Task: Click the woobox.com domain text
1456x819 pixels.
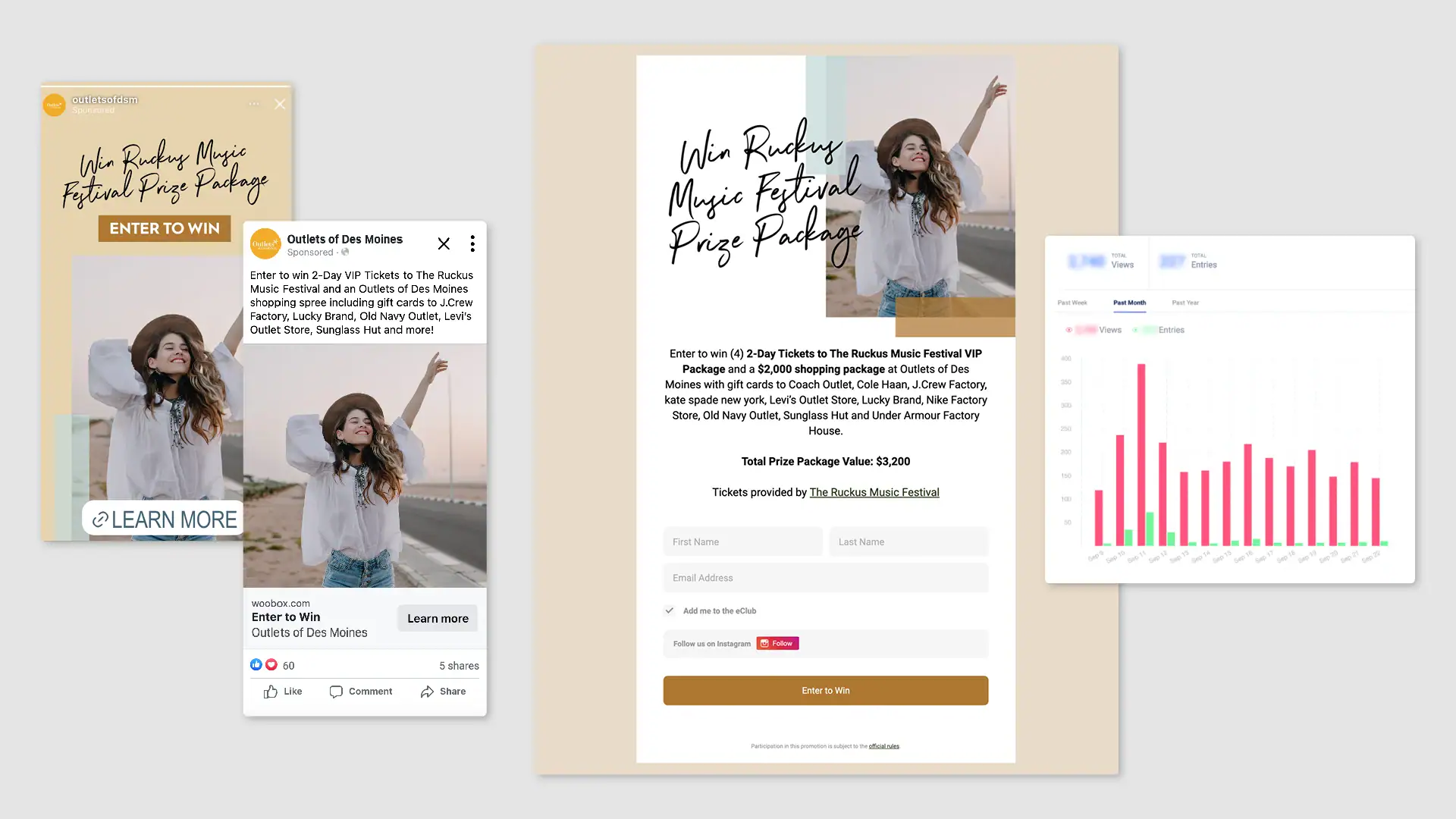Action: (281, 604)
